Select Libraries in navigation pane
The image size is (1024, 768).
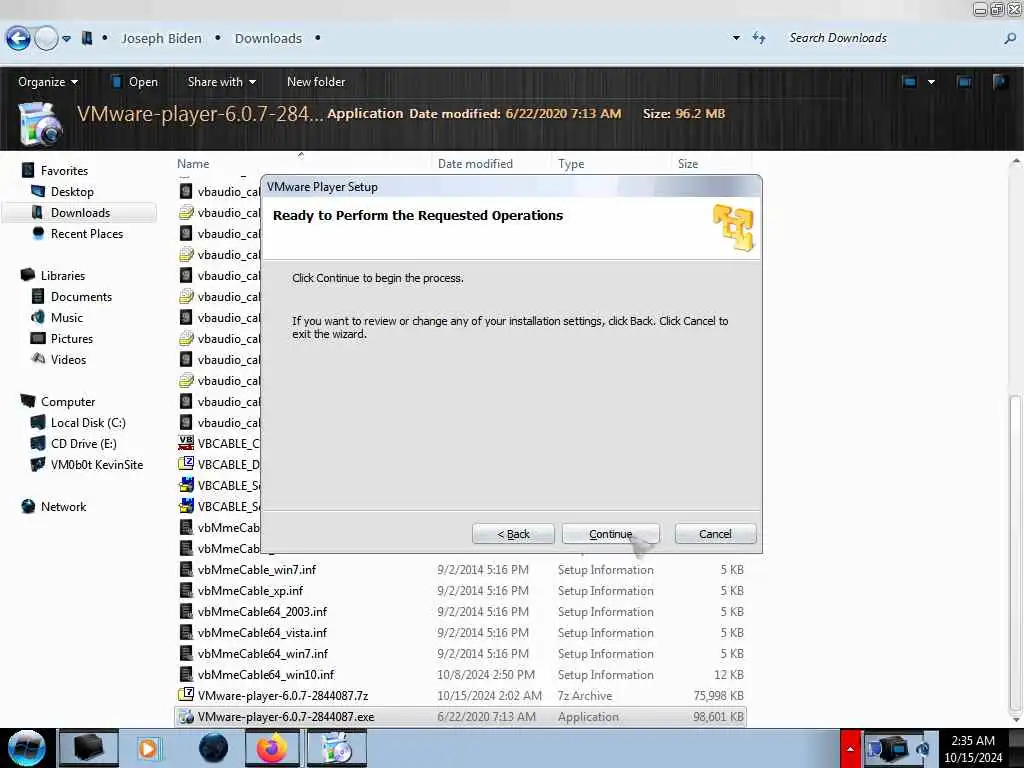[63, 276]
